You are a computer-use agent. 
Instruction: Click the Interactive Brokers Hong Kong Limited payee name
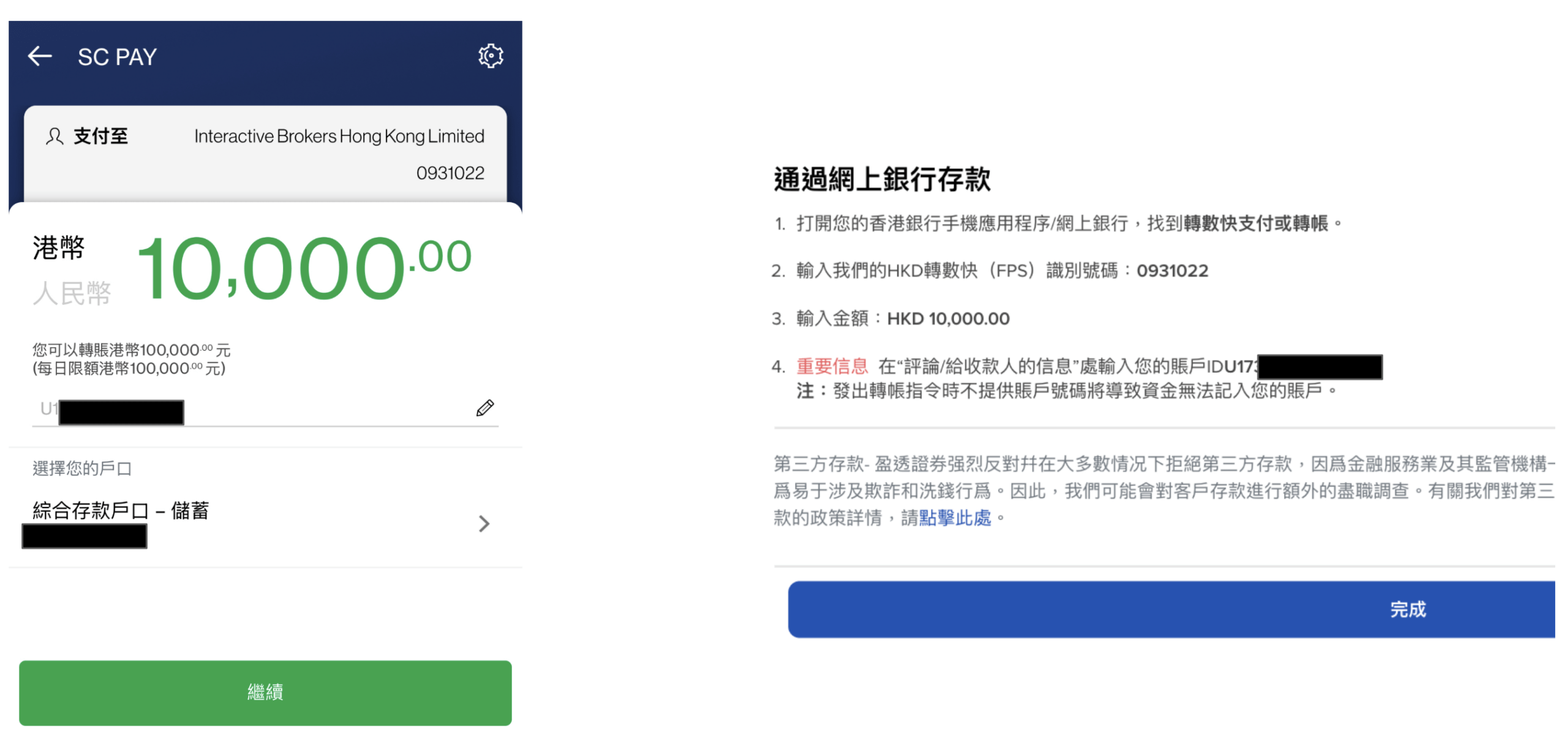[339, 136]
